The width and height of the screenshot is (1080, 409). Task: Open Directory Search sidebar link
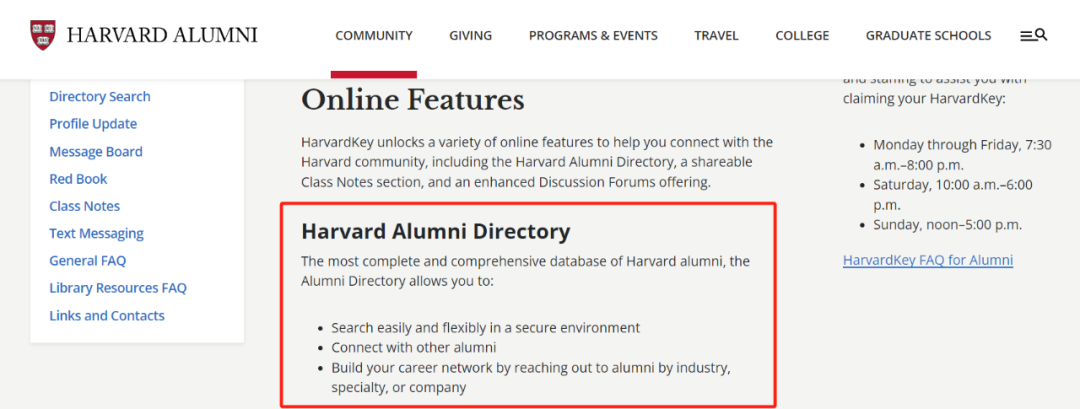click(100, 96)
